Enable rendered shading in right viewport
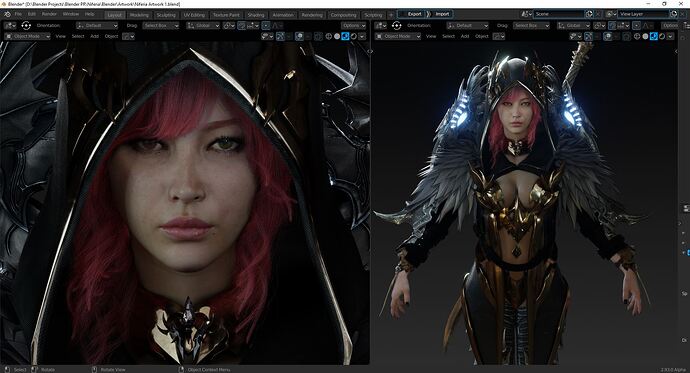 (x=662, y=36)
